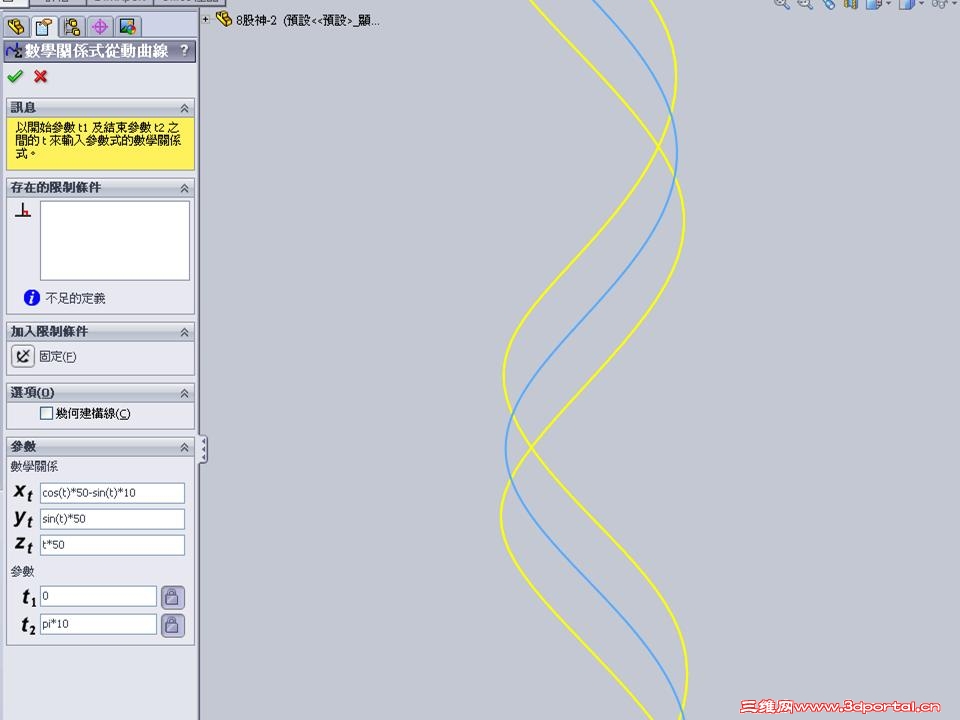The width and height of the screenshot is (960, 720).
Task: Collapse the 參數 section
Action: (184, 448)
